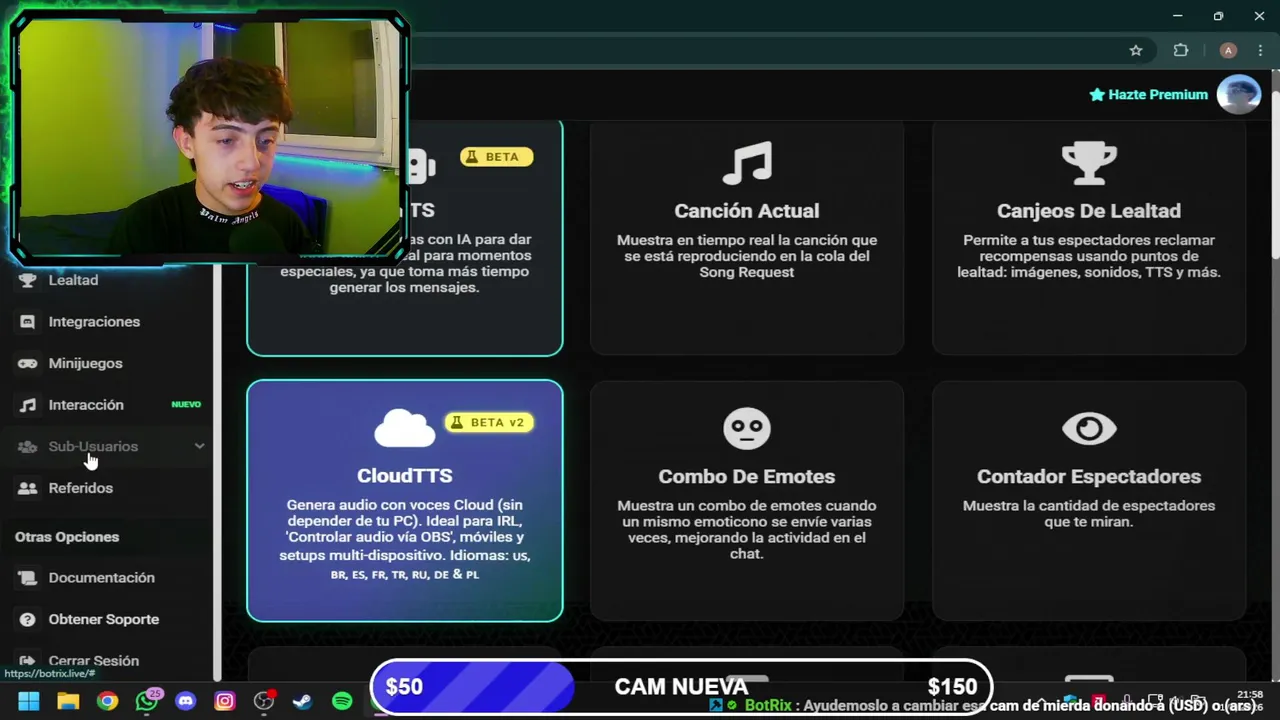This screenshot has height=720, width=1280.
Task: Click the yellow BETA badge on TTS card
Action: coord(496,157)
